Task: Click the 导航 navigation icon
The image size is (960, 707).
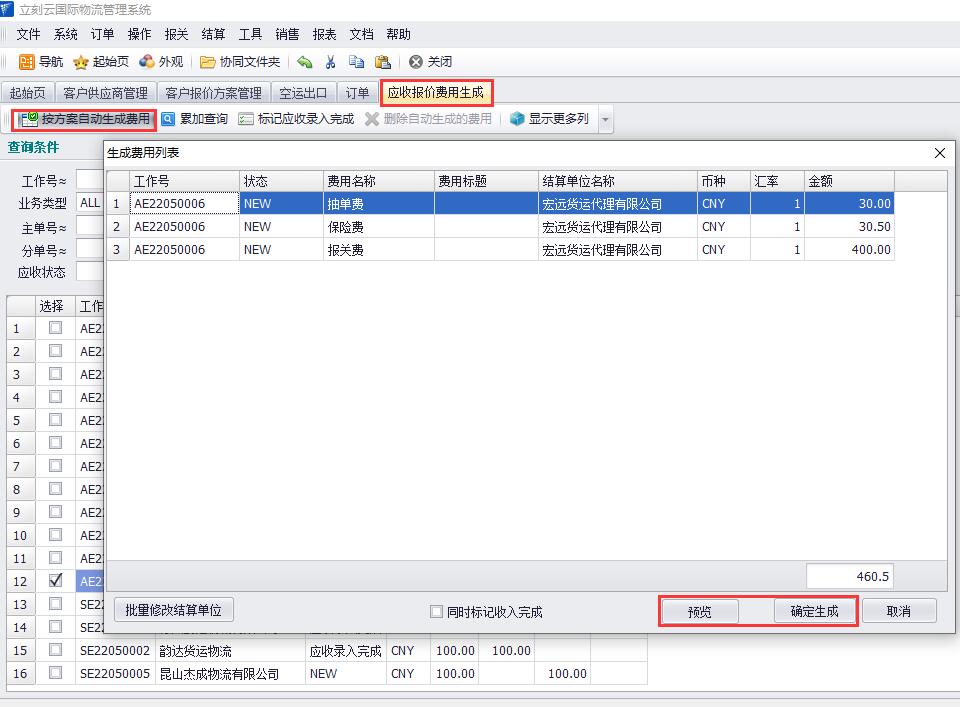Action: 27,62
